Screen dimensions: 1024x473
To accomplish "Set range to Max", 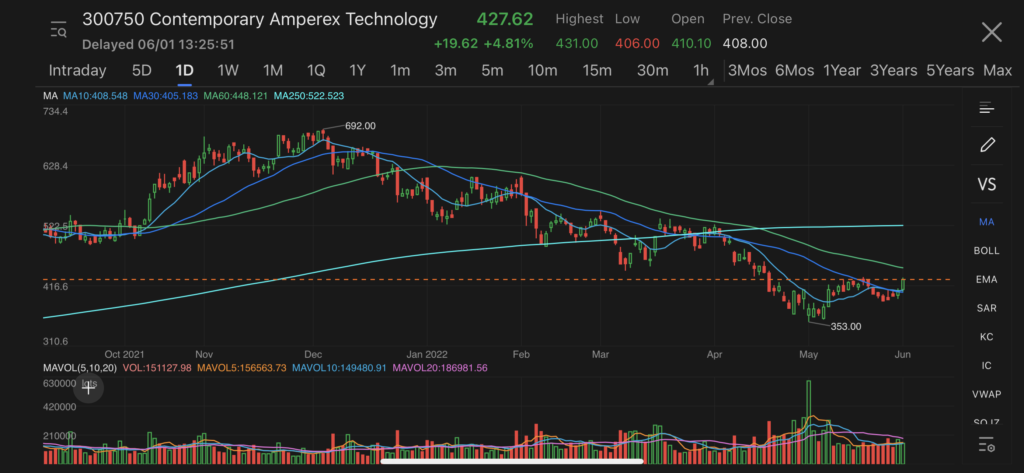I will 997,71.
